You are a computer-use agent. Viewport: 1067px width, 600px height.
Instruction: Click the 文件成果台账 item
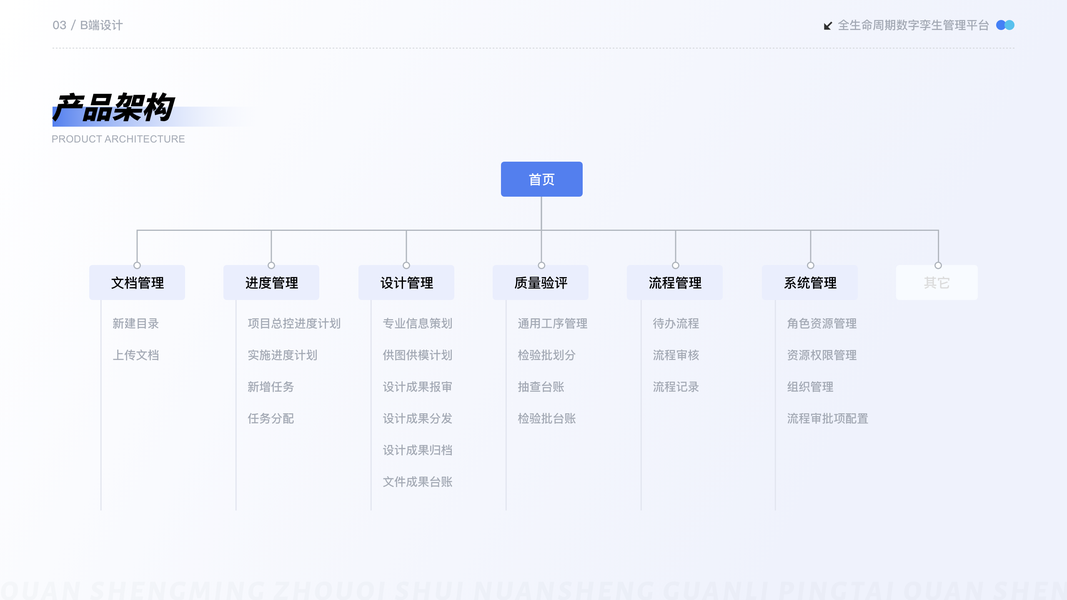417,482
